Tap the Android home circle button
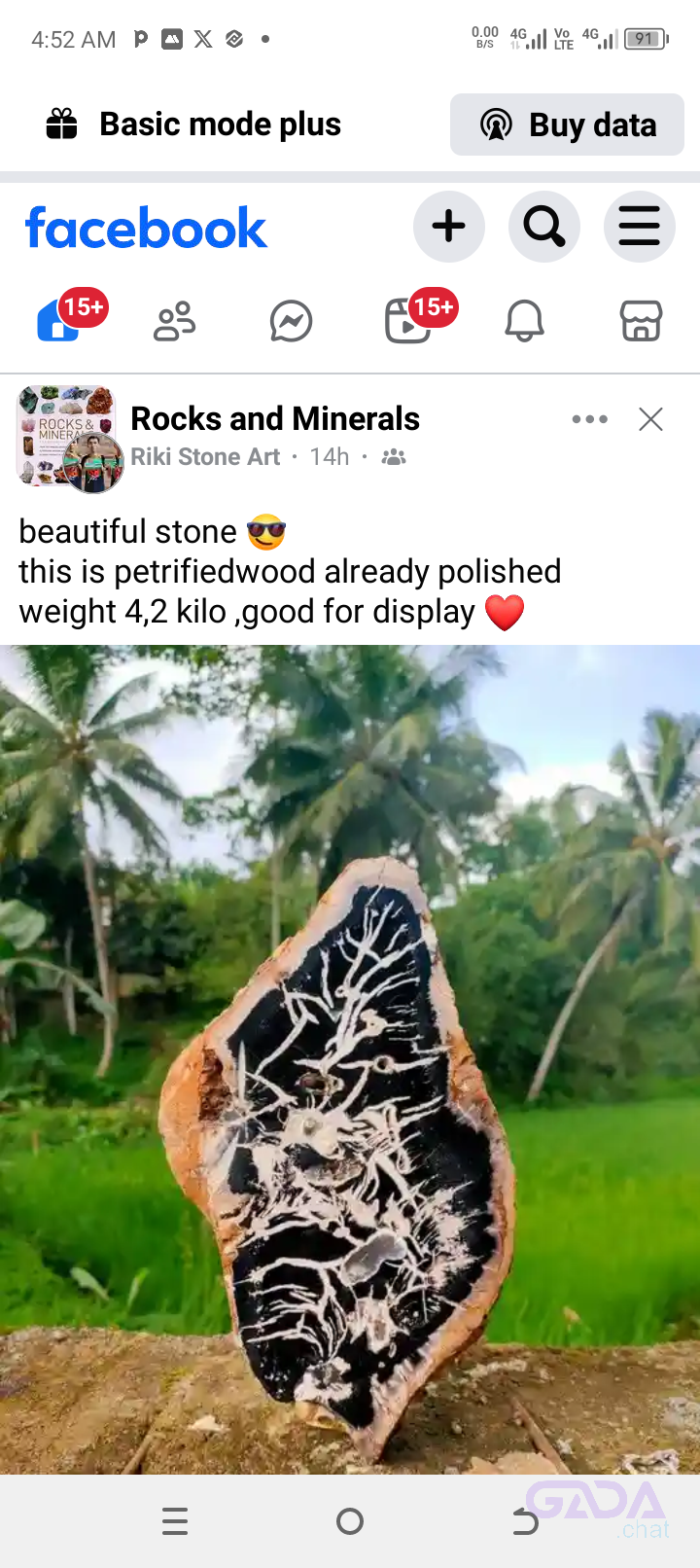 pos(350,1521)
